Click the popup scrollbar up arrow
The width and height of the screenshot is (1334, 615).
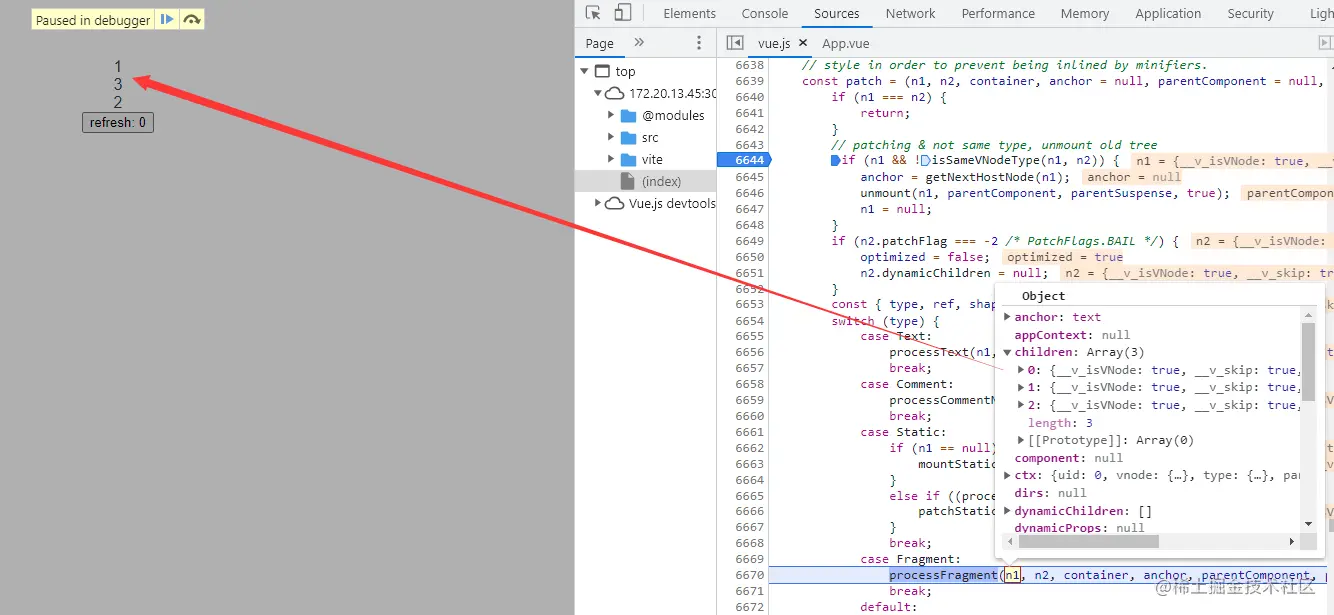click(1307, 315)
